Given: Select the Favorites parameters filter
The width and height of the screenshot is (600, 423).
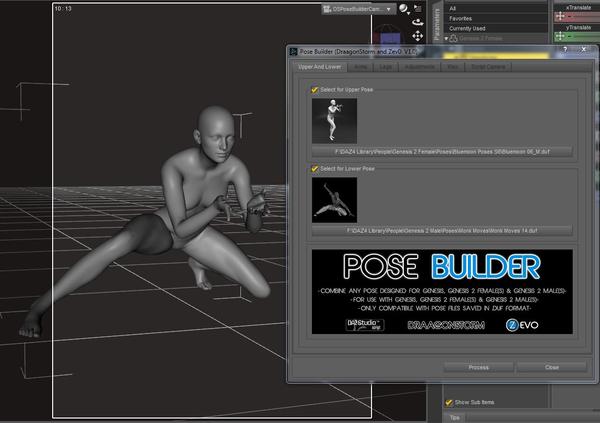Looking at the screenshot, I should [x=496, y=18].
